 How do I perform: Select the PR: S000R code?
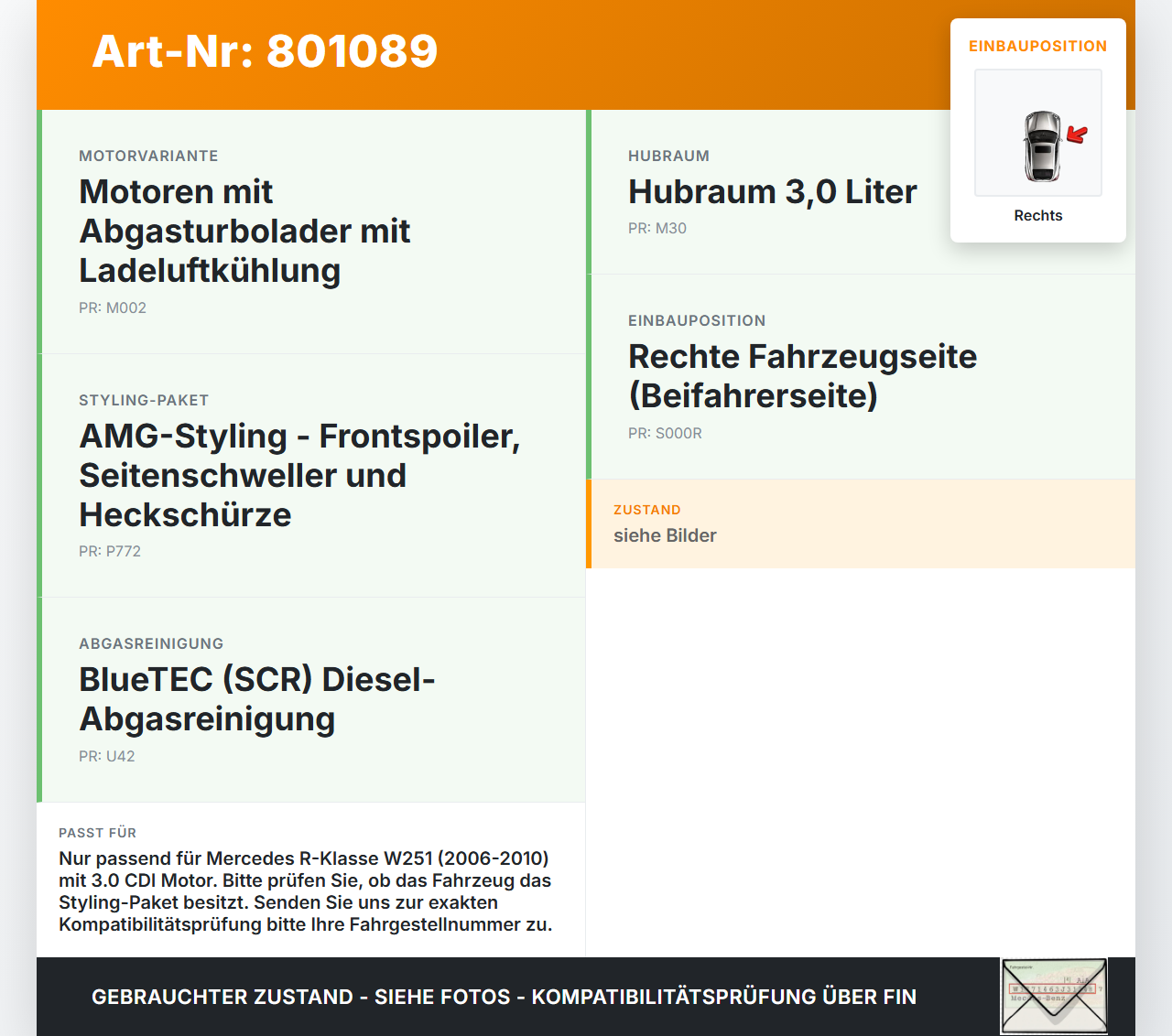coord(665,433)
